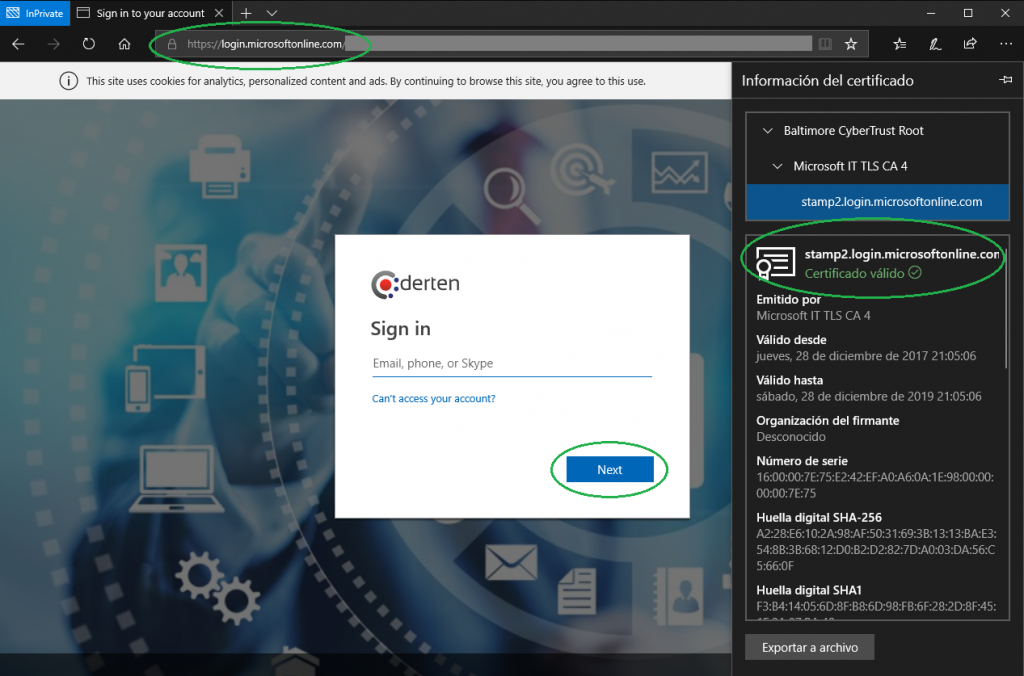Click the certificate details scrollbar
This screenshot has height=676, width=1024.
(x=1007, y=307)
